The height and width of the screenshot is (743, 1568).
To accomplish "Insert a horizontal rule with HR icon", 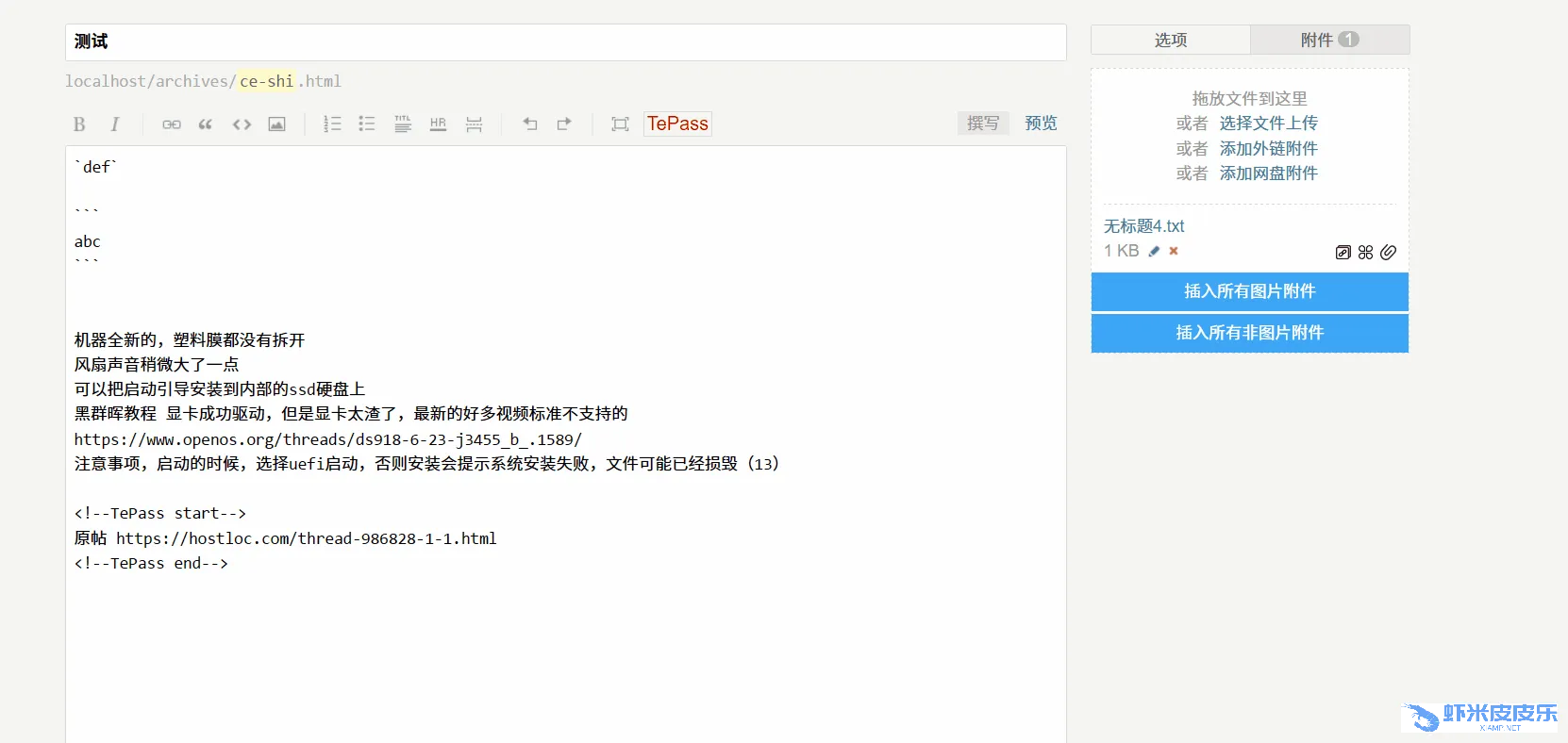I will (438, 124).
